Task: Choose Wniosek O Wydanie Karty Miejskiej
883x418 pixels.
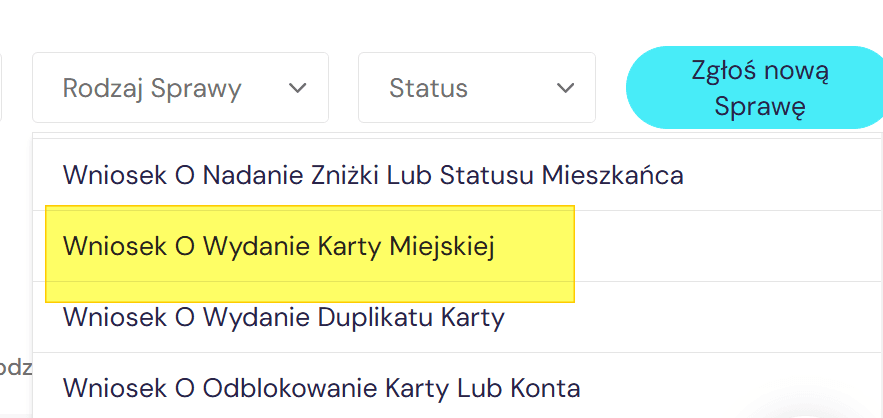Action: coord(279,246)
